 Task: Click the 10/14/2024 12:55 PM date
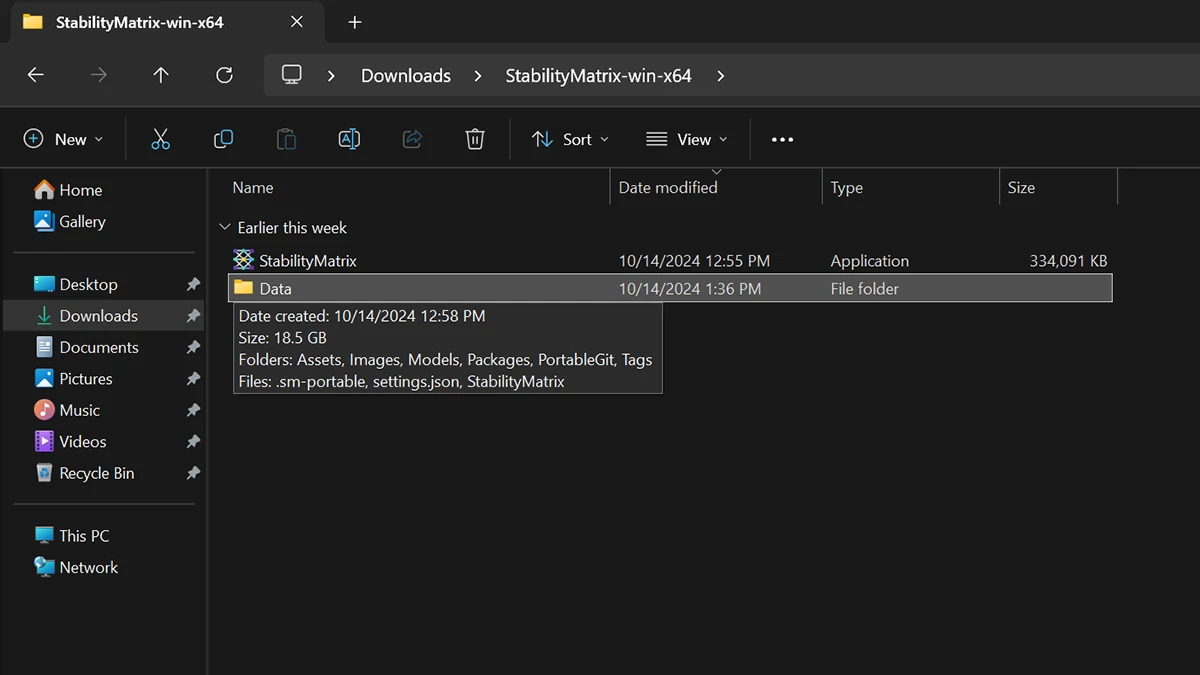pos(694,261)
